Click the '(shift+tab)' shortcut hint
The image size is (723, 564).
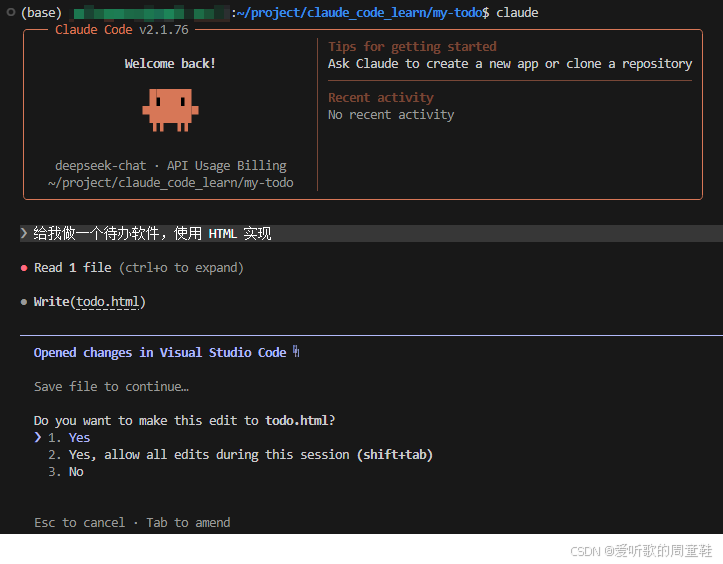[395, 455]
